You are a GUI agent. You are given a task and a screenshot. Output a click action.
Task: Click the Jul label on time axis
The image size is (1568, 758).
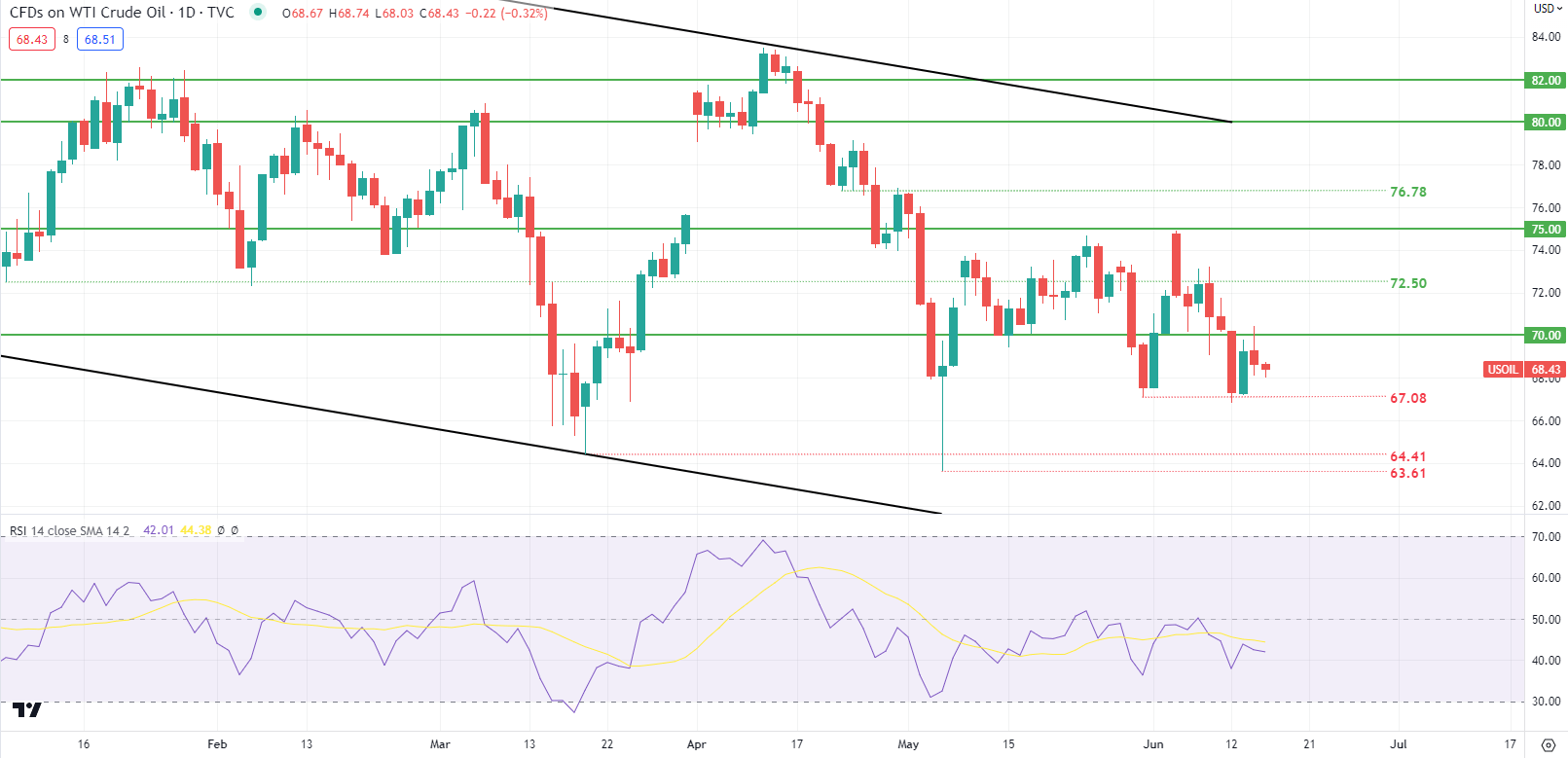(1399, 744)
